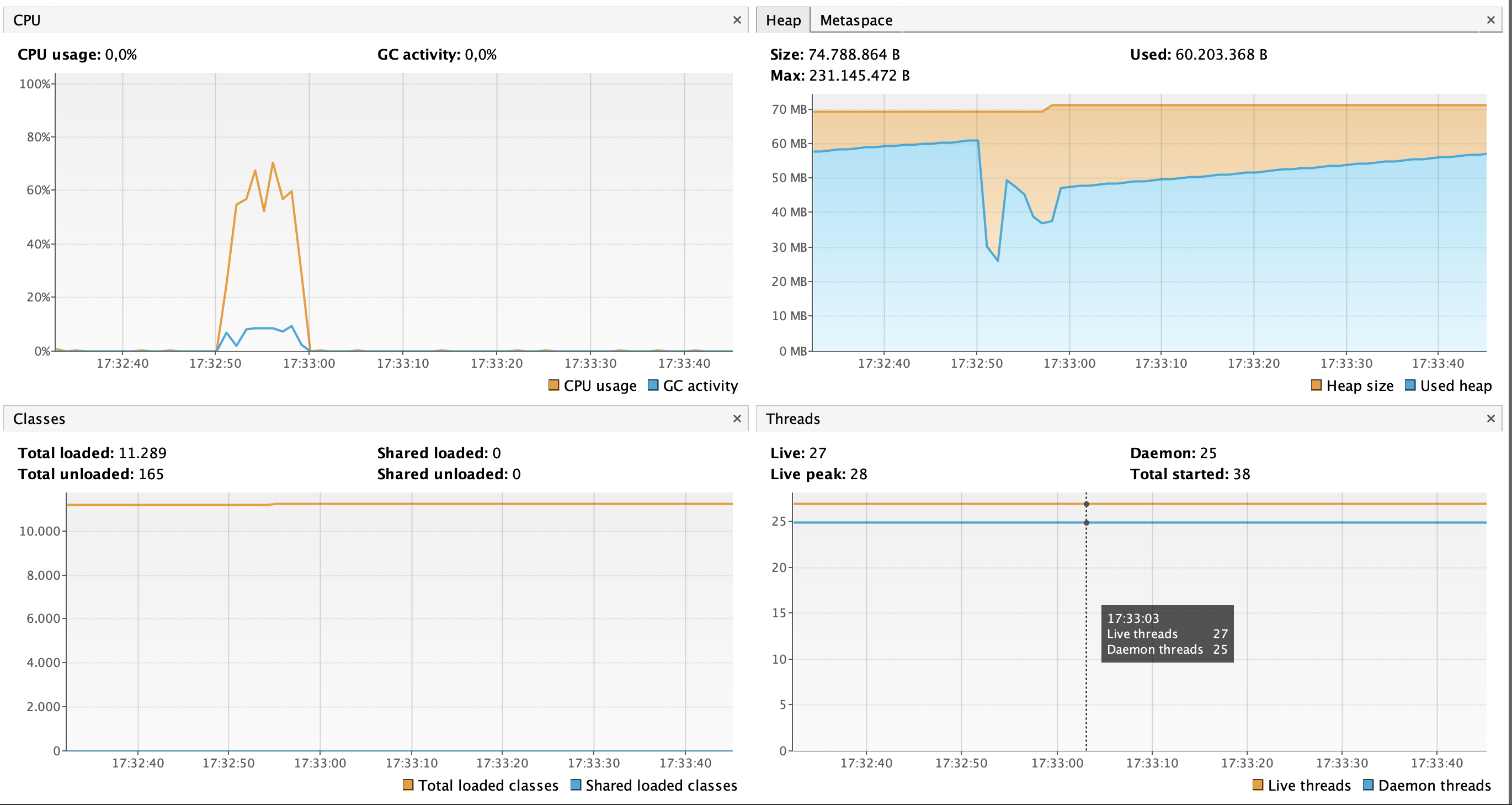Click the 100% label on the CPU axis

pos(35,84)
